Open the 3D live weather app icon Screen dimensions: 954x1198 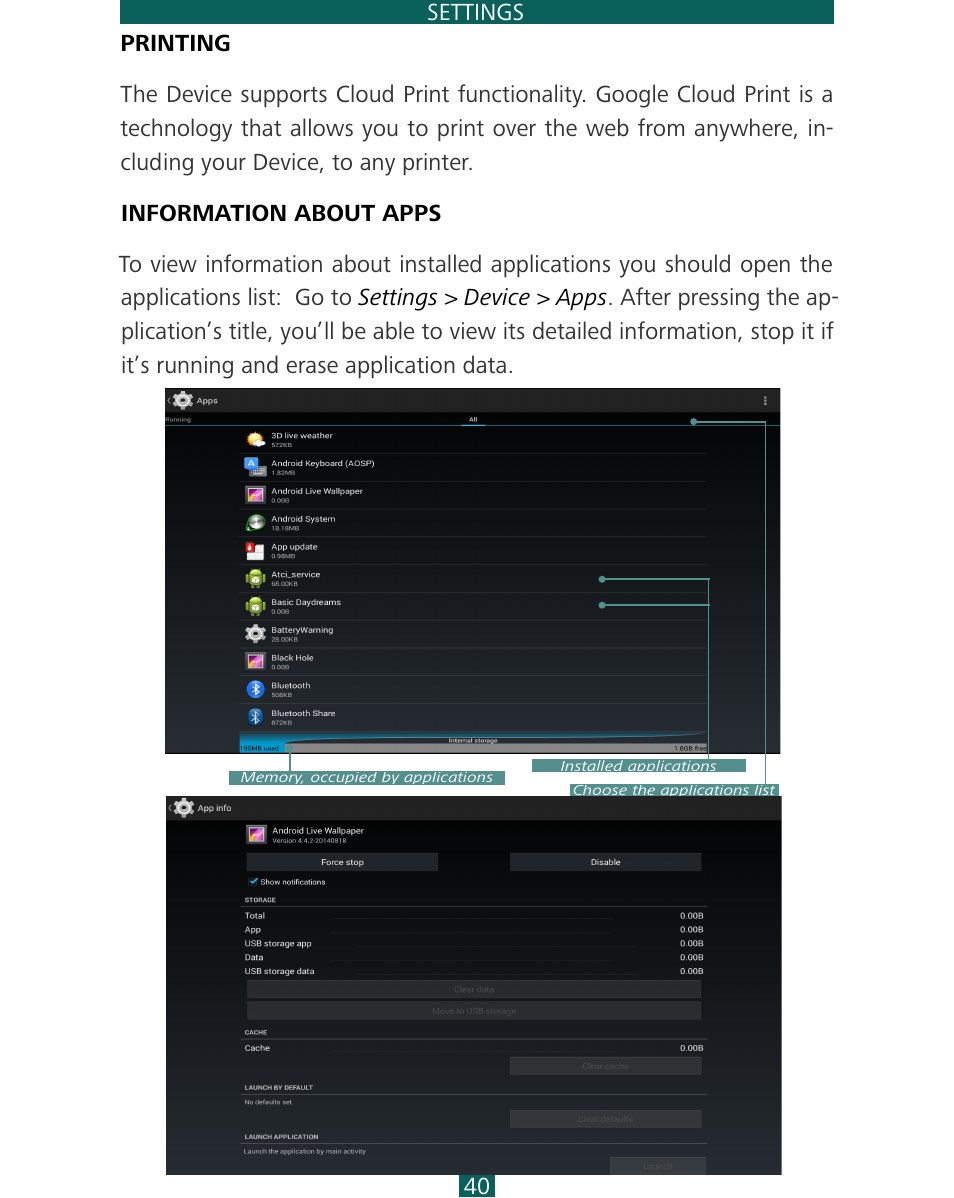256,439
